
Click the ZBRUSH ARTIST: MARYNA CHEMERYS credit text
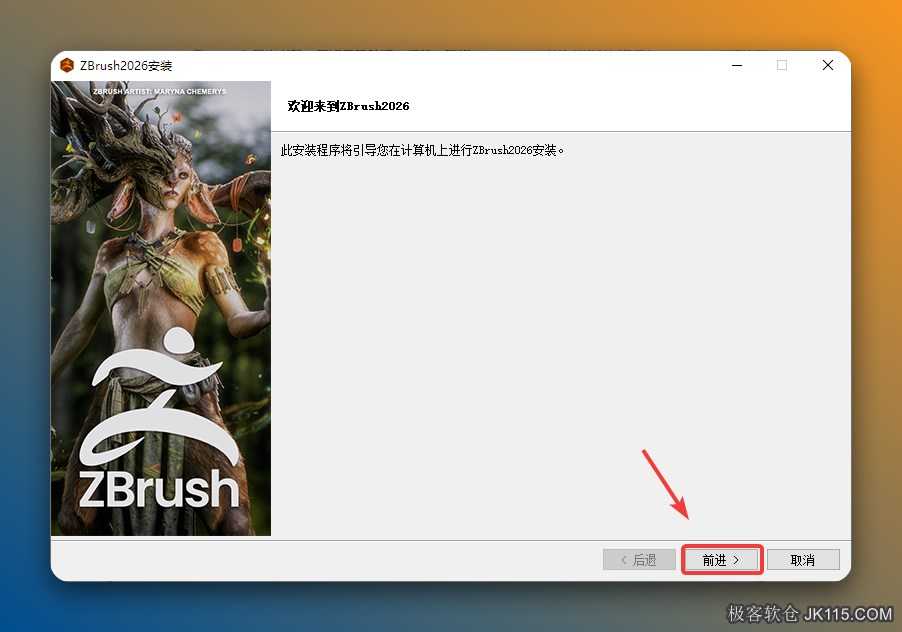160,91
